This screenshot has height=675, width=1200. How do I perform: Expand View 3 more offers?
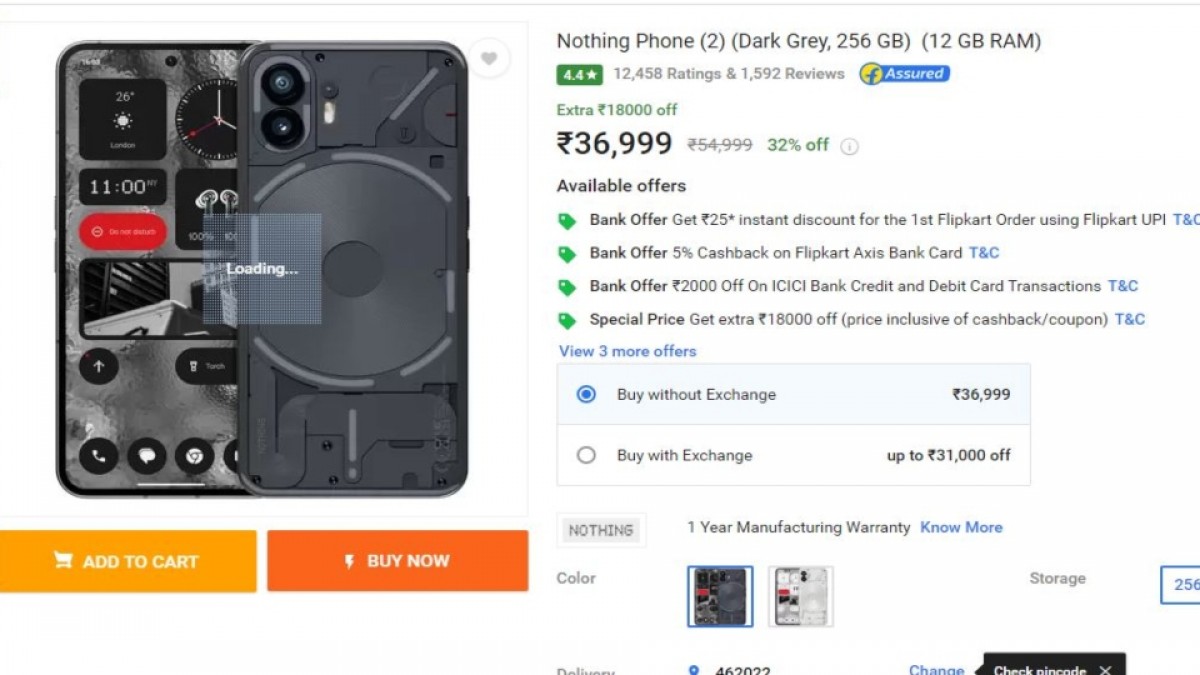point(627,351)
